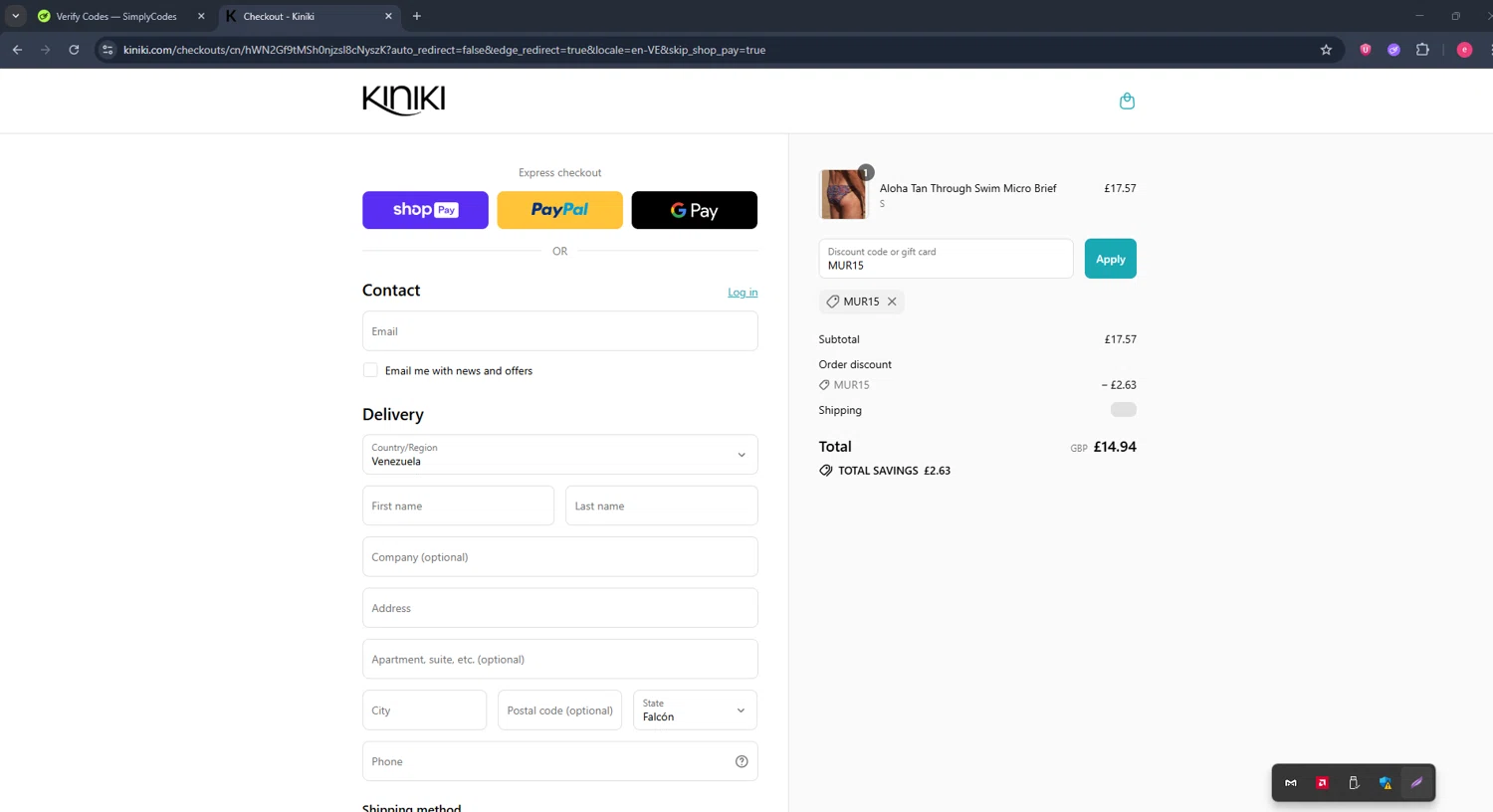Image resolution: width=1493 pixels, height=812 pixels.
Task: Focus the Email input field
Action: click(559, 331)
